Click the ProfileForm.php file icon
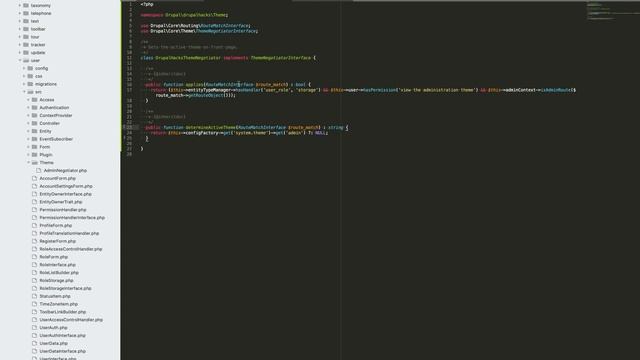 coord(35,225)
